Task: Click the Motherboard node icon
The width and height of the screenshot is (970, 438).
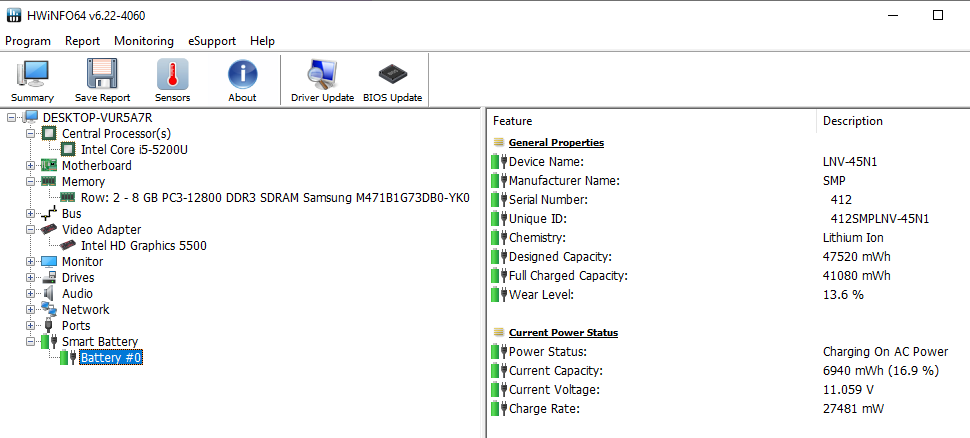Action: (48, 165)
